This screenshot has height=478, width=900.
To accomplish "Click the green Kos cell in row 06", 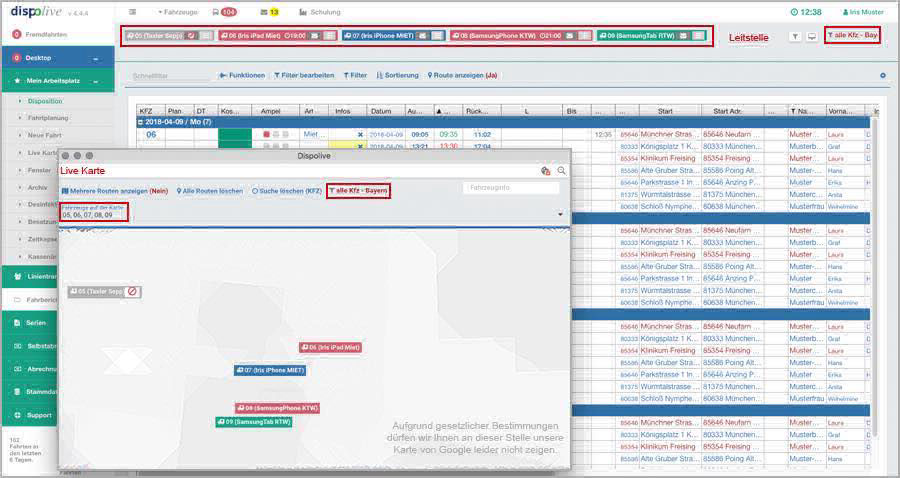I will (234, 134).
